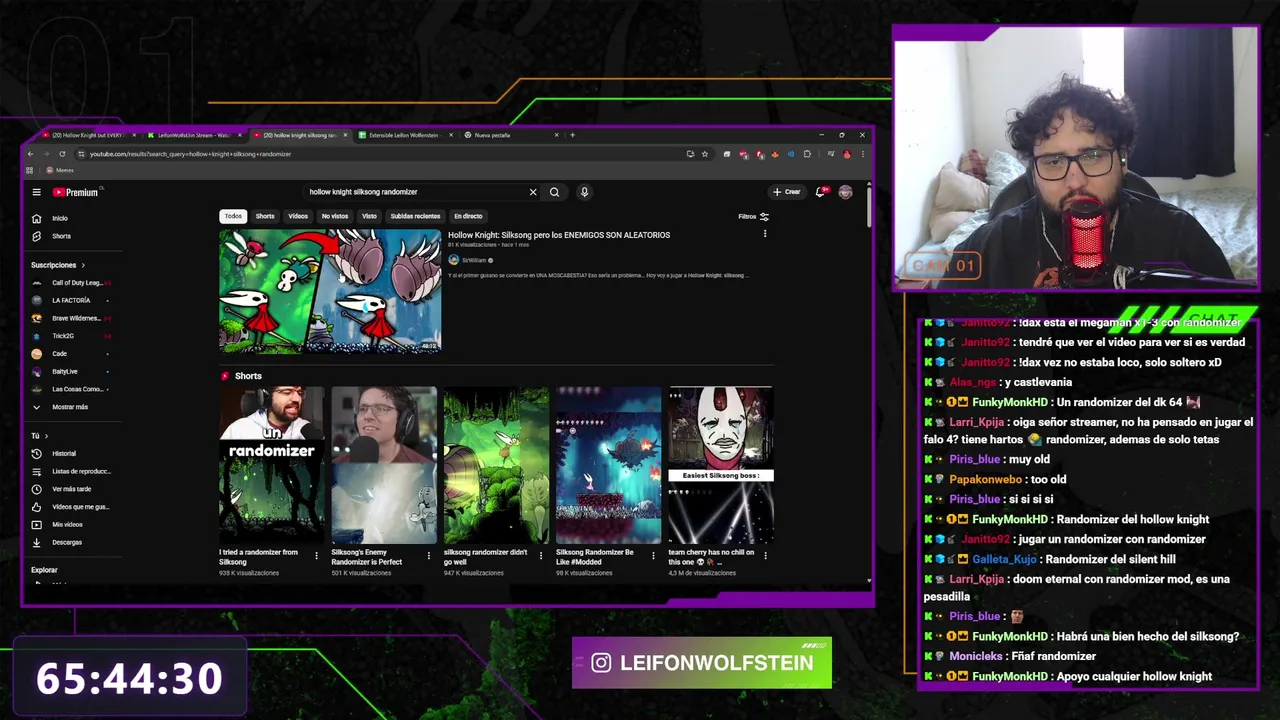1280x720 pixels.
Task: Go back in the browser
Action: [x=30, y=154]
